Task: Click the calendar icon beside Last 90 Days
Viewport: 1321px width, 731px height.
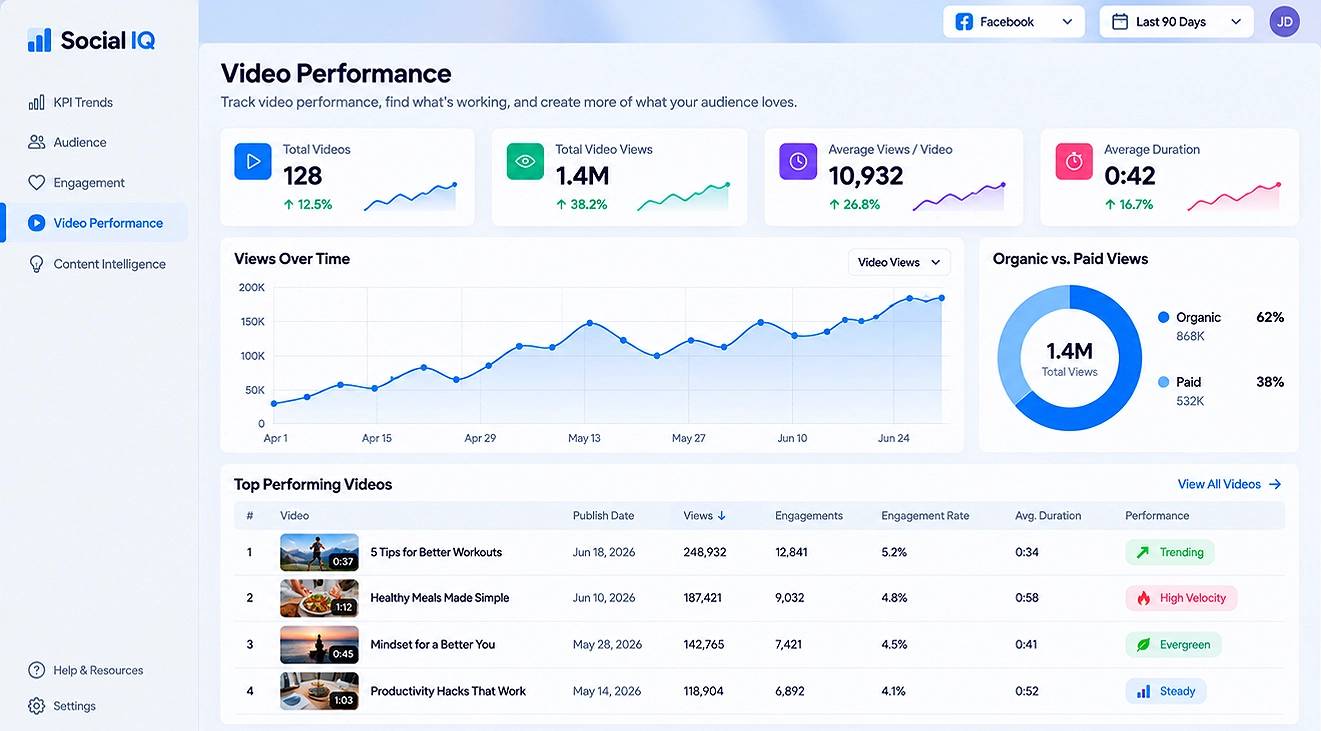Action: pyautogui.click(x=1120, y=22)
